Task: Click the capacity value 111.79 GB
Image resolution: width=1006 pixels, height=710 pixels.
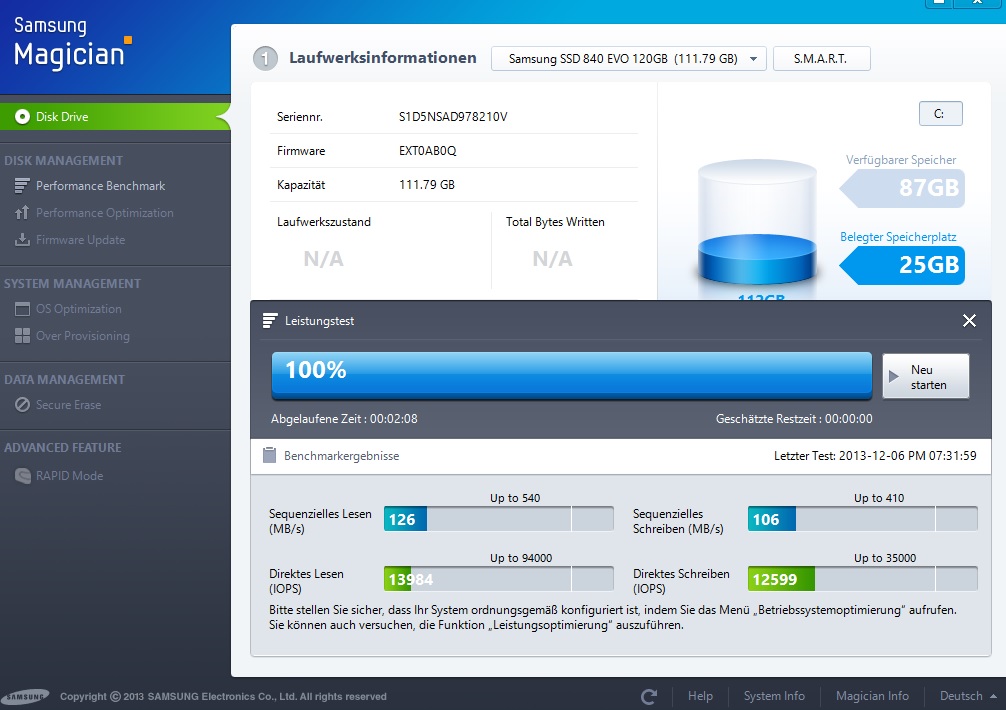Action: pos(427,185)
